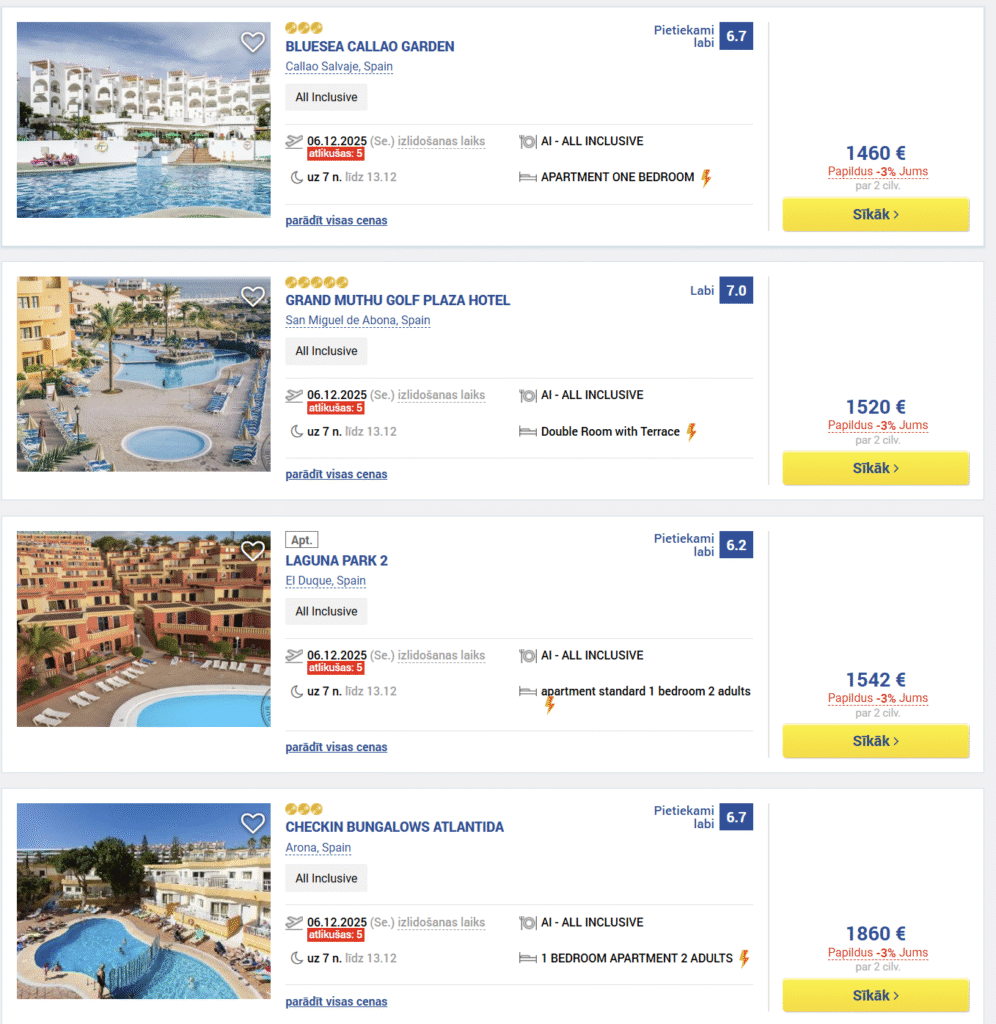Toggle the All Inclusive filter tag on Laguna Park 2
Screen dimensions: 996x1024
point(326,610)
